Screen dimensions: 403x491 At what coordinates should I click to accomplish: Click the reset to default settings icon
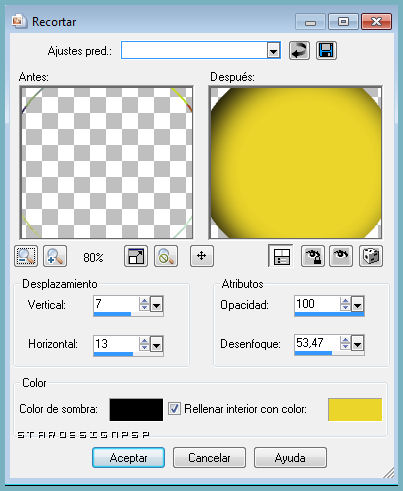coord(299,51)
